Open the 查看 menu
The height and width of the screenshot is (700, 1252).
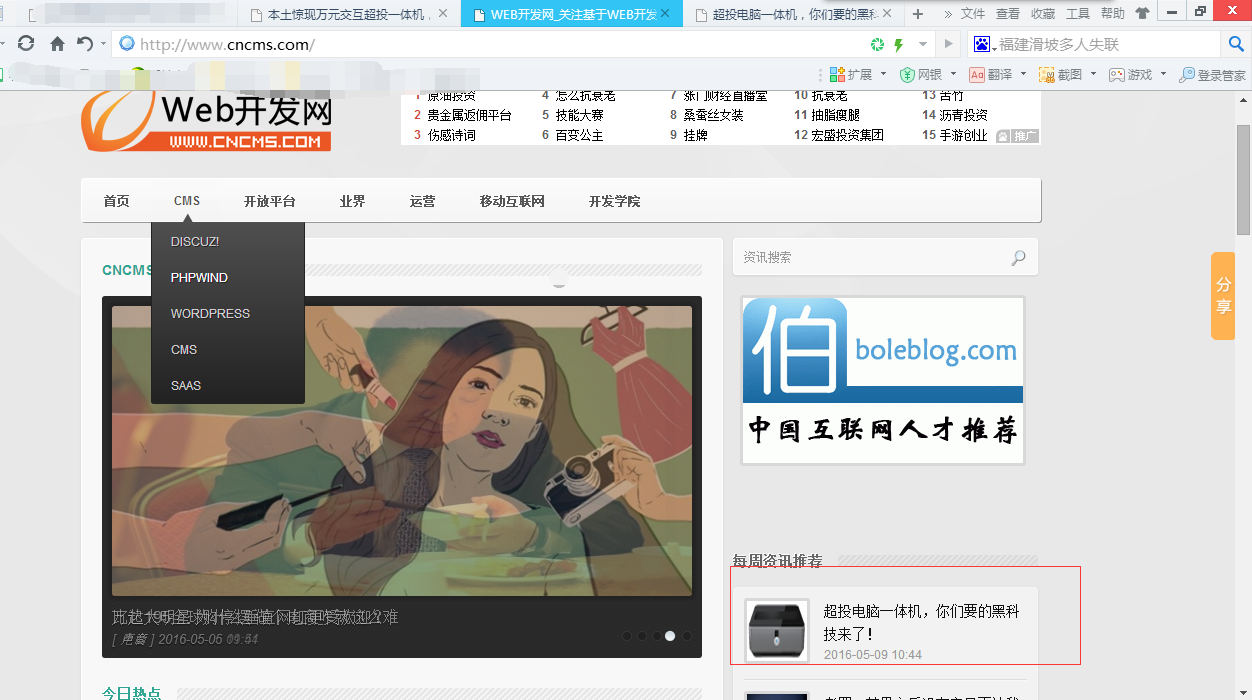(1008, 14)
